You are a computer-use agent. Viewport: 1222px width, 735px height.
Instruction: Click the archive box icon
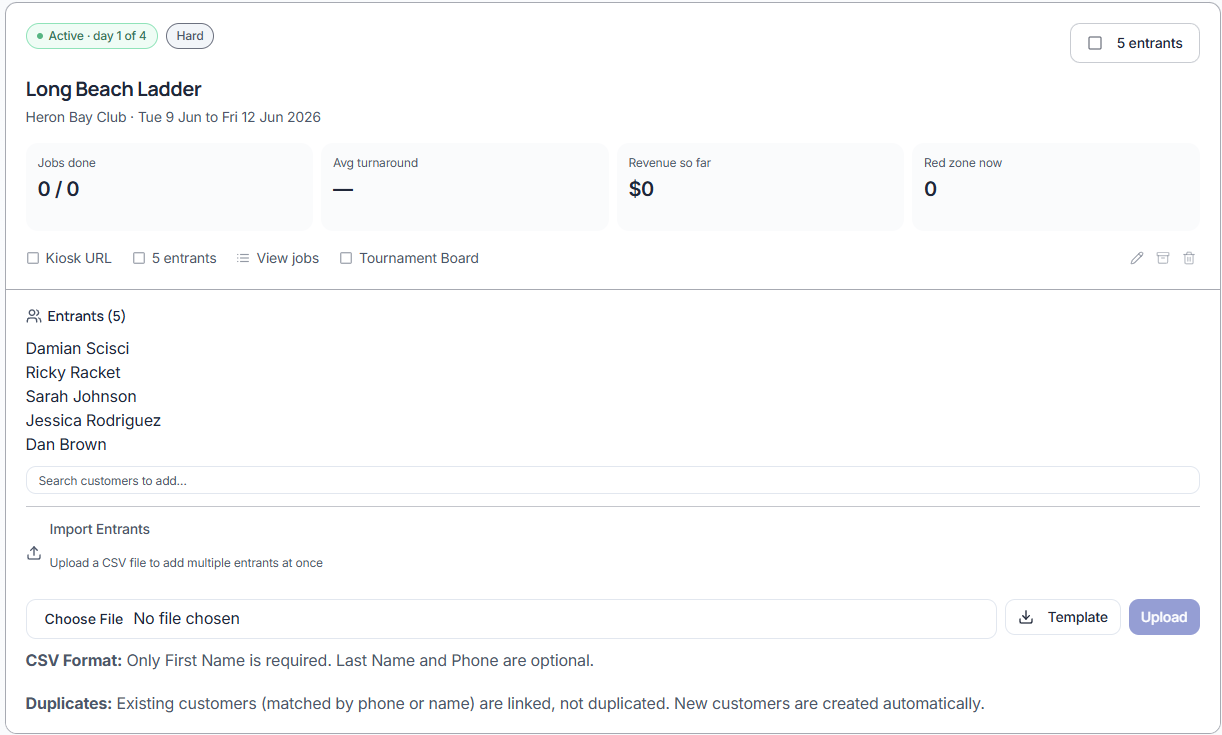tap(1163, 258)
